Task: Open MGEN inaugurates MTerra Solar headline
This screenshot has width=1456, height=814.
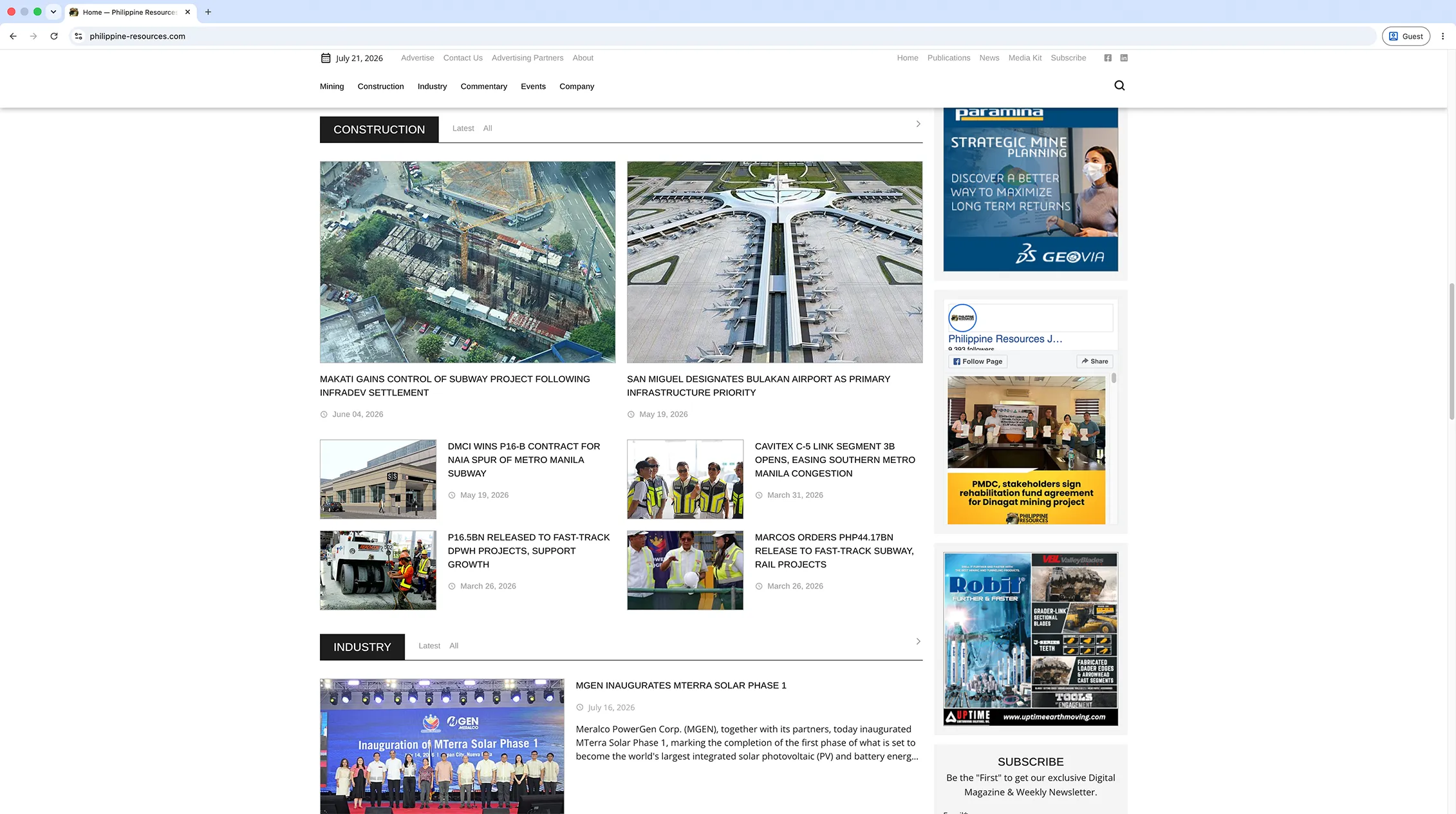Action: coord(681,685)
